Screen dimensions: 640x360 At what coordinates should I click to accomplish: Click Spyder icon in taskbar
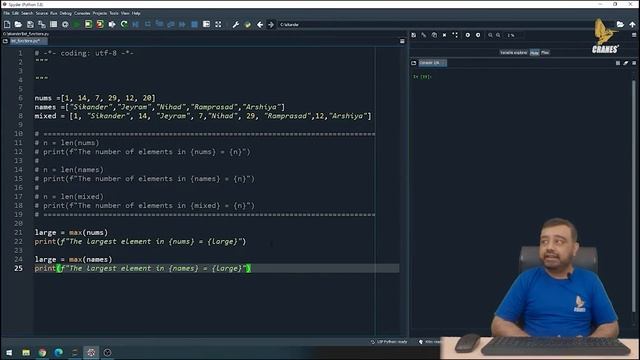[x=91, y=352]
